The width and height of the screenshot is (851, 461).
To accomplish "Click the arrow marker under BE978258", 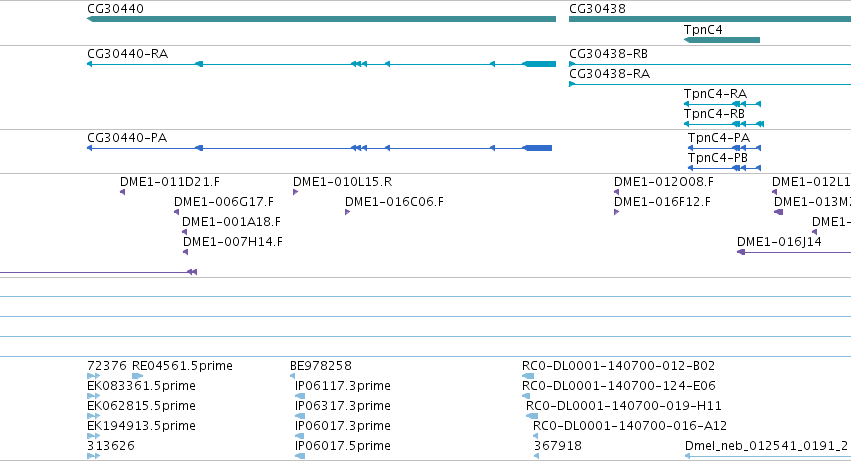I will tap(293, 376).
